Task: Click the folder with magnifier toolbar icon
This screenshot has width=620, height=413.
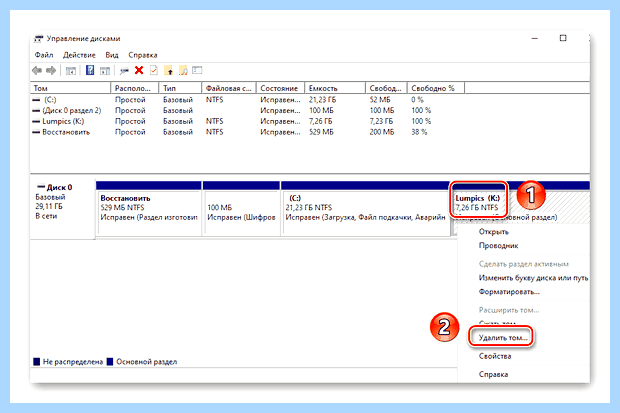Action: (183, 70)
